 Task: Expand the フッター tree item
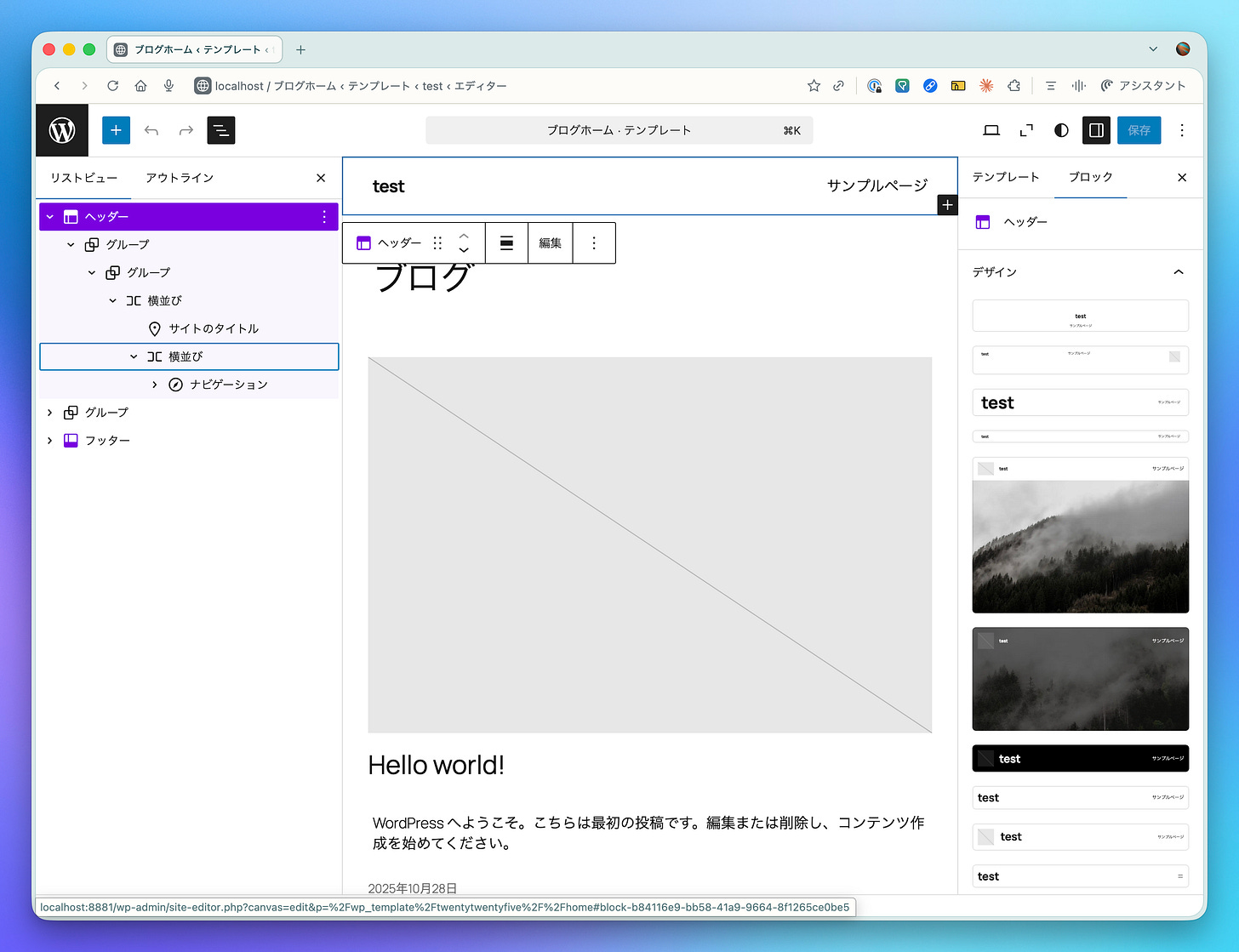click(x=50, y=441)
